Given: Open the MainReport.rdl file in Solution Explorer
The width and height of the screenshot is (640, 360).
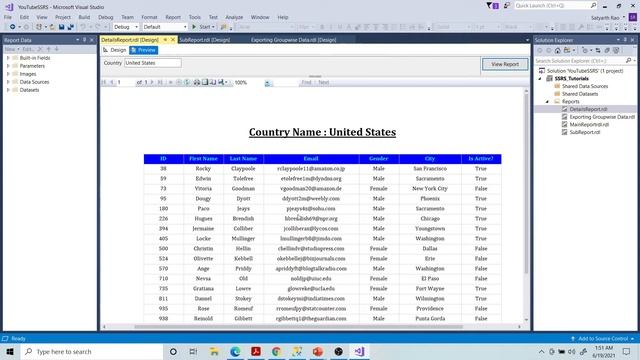Looking at the screenshot, I should coord(589,124).
